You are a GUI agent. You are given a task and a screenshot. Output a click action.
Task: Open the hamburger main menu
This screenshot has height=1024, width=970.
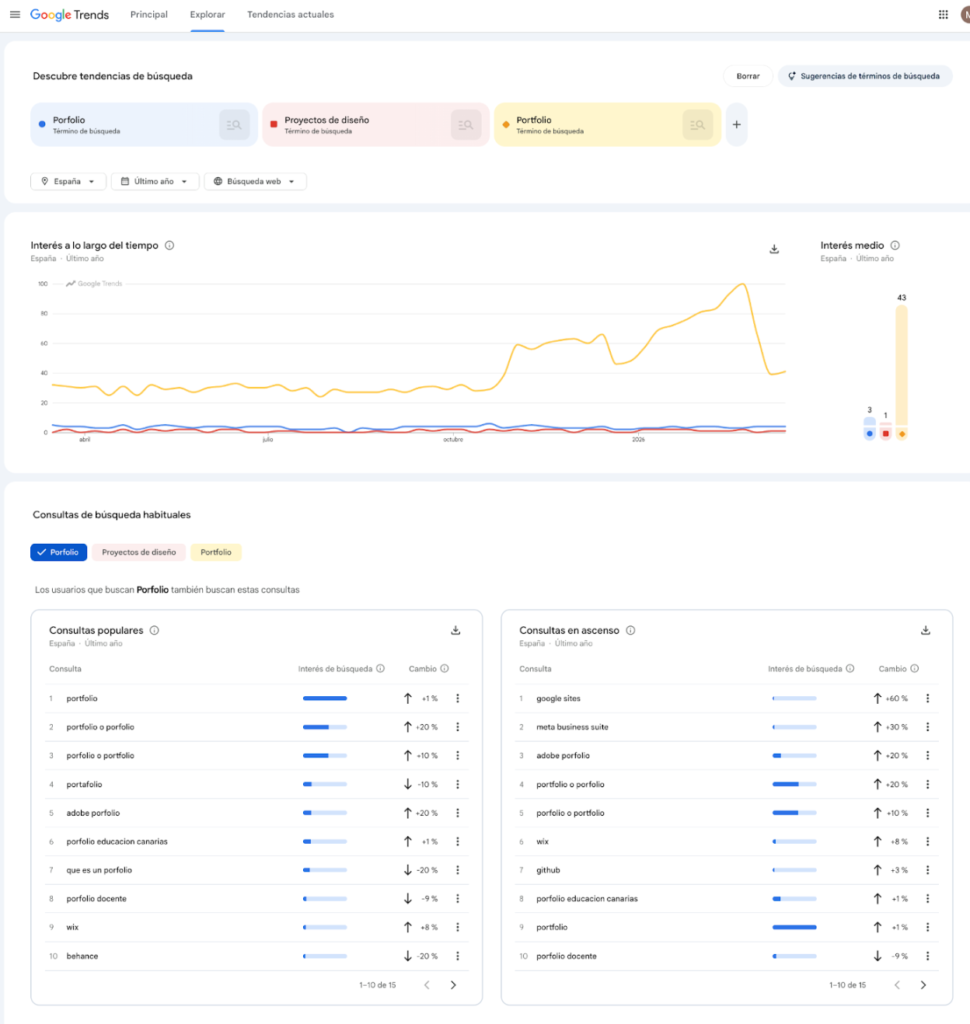pyautogui.click(x=14, y=15)
